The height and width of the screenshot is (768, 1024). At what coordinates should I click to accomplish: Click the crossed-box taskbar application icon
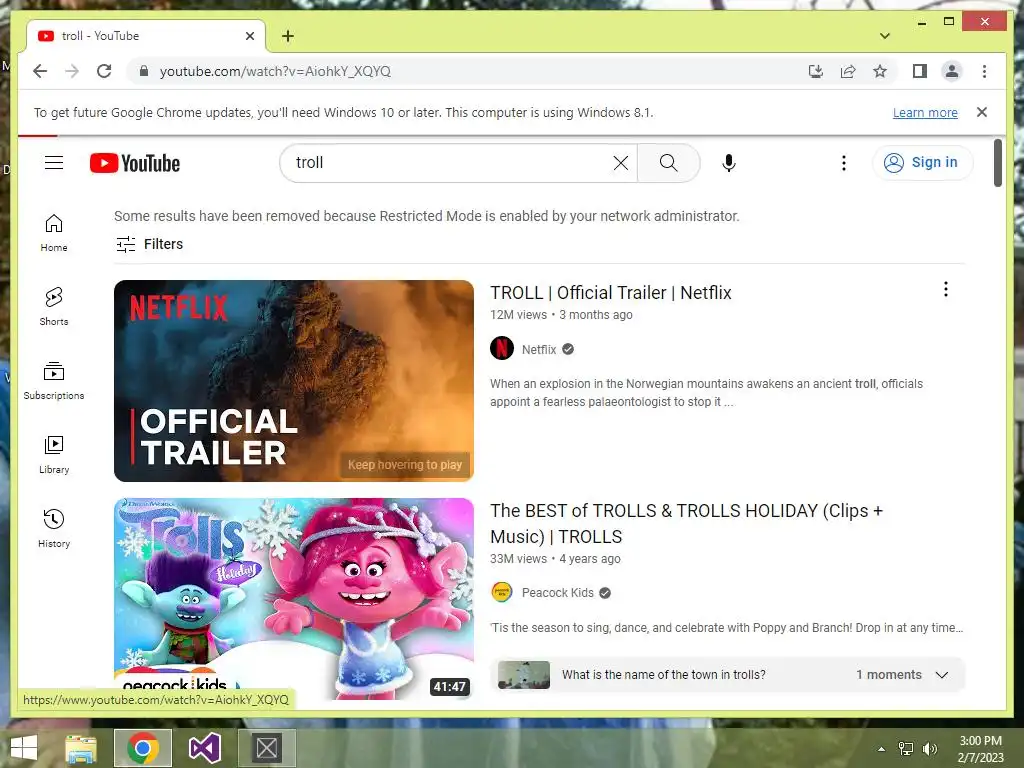click(266, 748)
